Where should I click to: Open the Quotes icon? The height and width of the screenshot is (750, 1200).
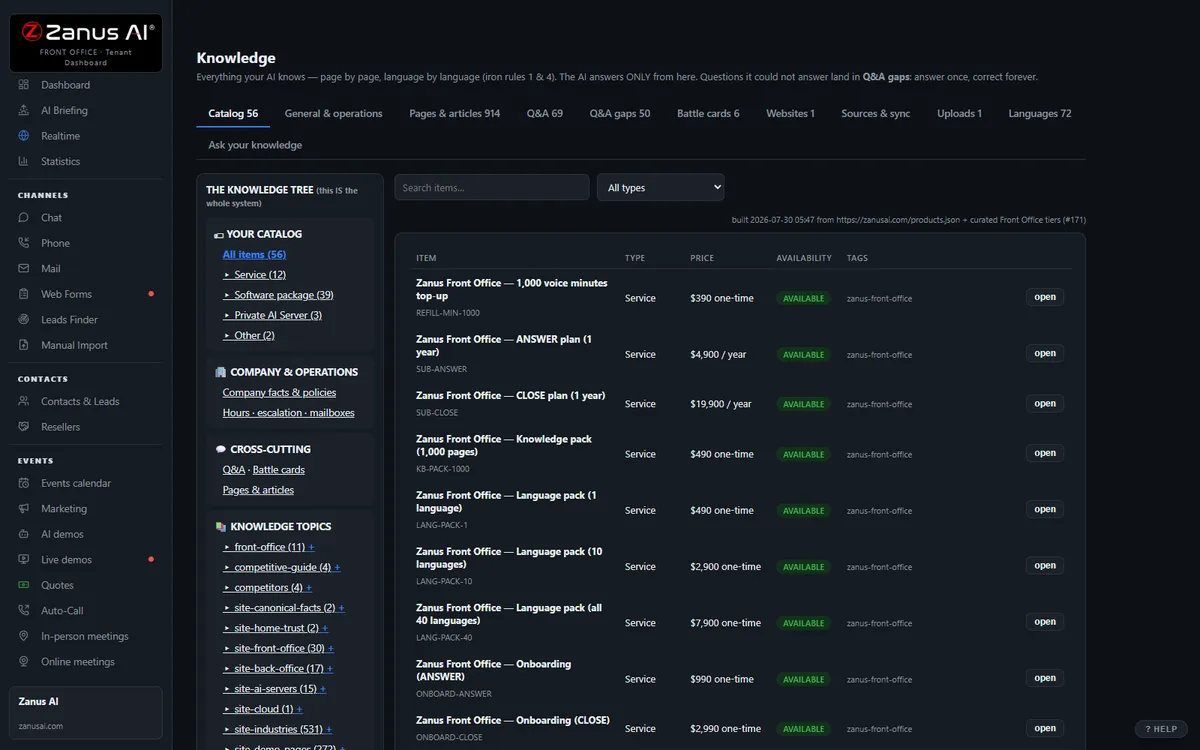click(x=24, y=585)
